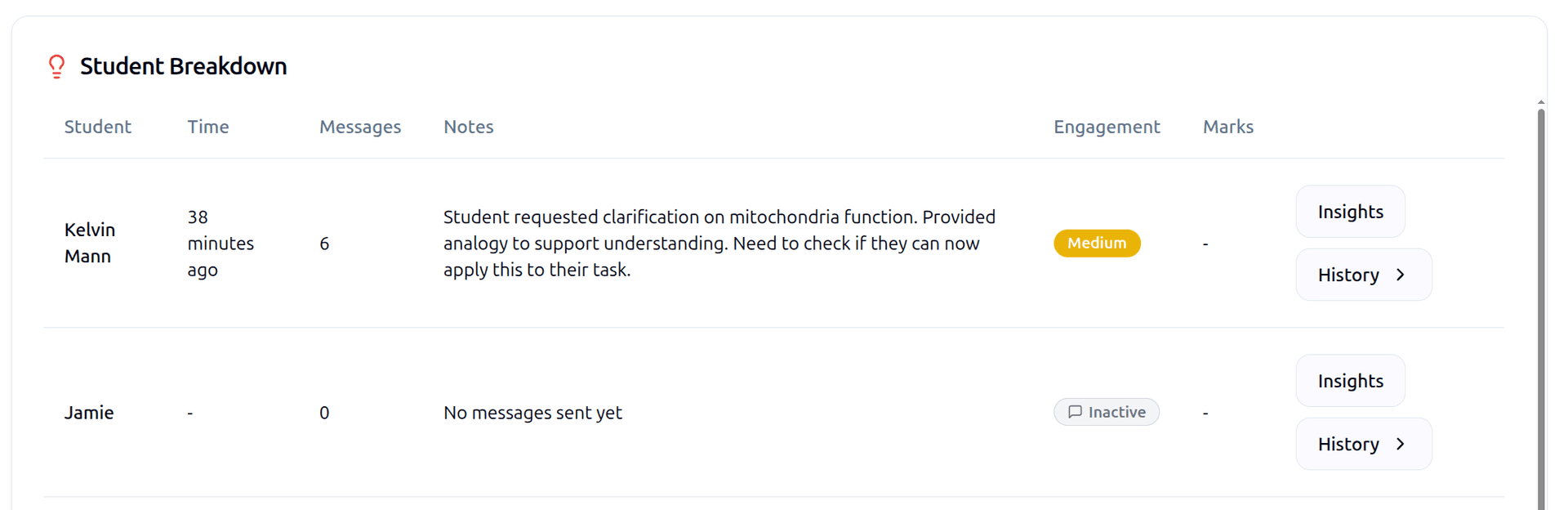This screenshot has width=1568, height=510.
Task: View History for Jamie
Action: pyautogui.click(x=1363, y=444)
